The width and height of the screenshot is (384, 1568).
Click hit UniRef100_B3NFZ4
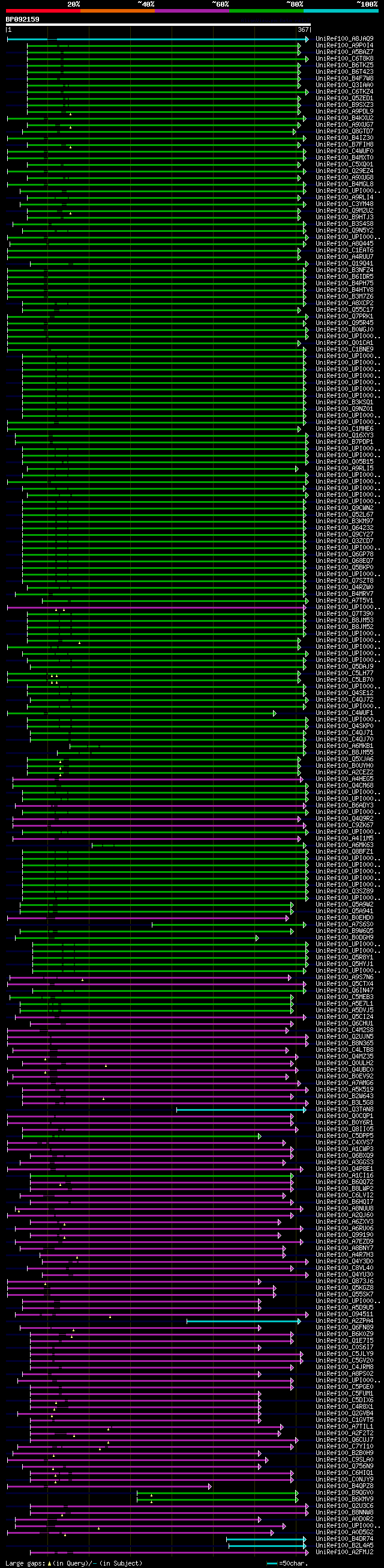tap(344, 270)
